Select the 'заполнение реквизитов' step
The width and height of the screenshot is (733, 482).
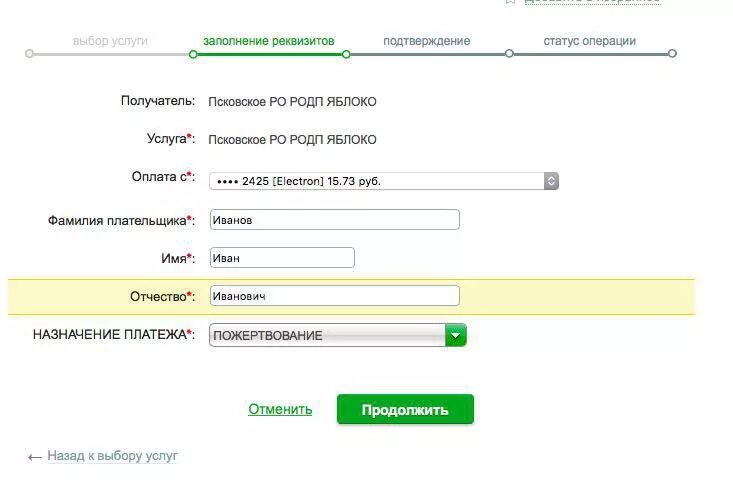269,41
